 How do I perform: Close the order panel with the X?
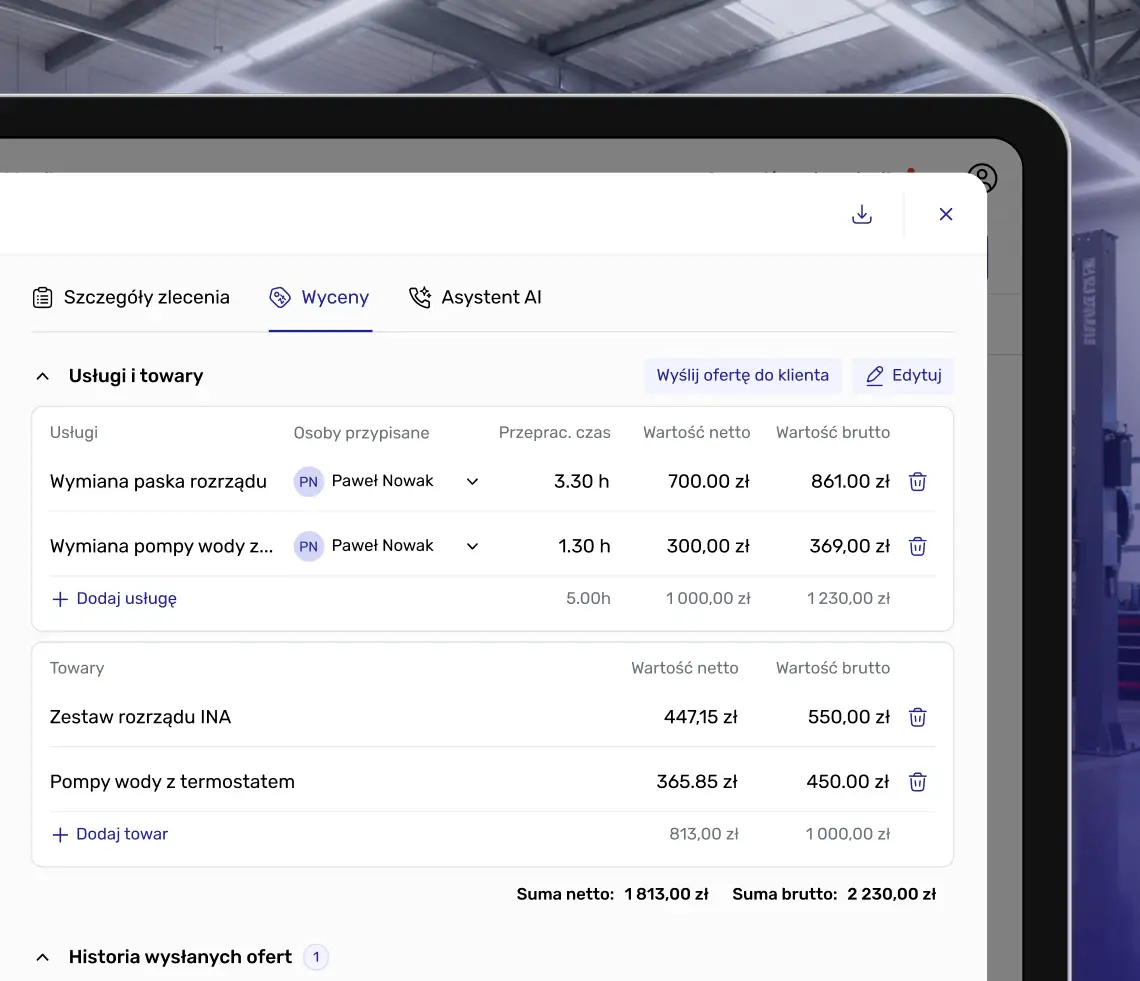click(945, 215)
